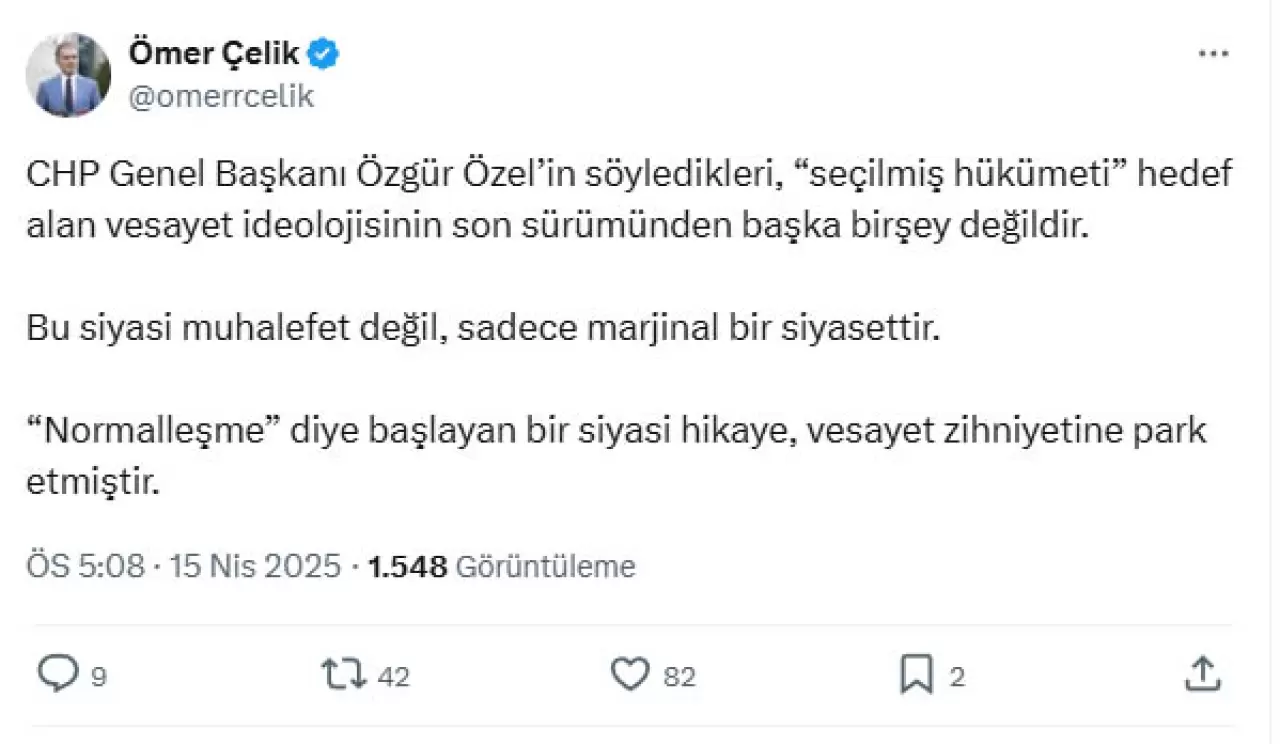The image size is (1280, 744).
Task: Click the blue verified badge
Action: tap(325, 55)
